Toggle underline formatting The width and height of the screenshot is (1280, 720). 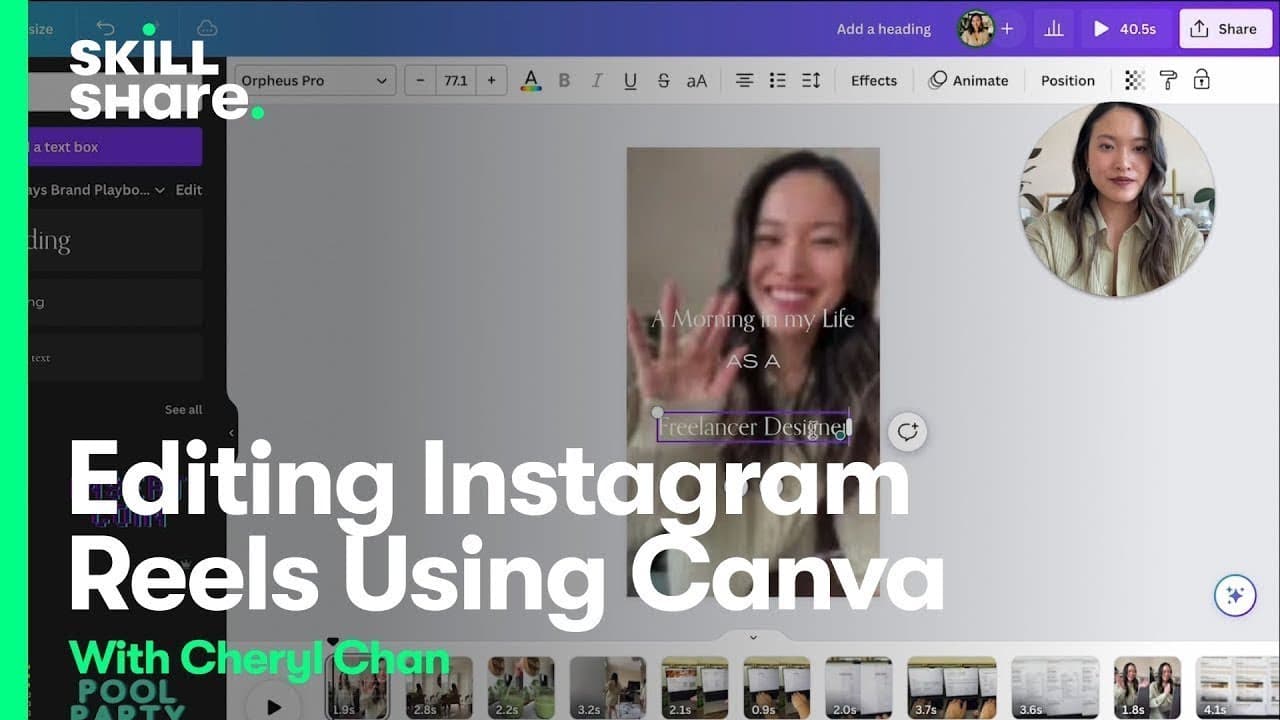630,81
